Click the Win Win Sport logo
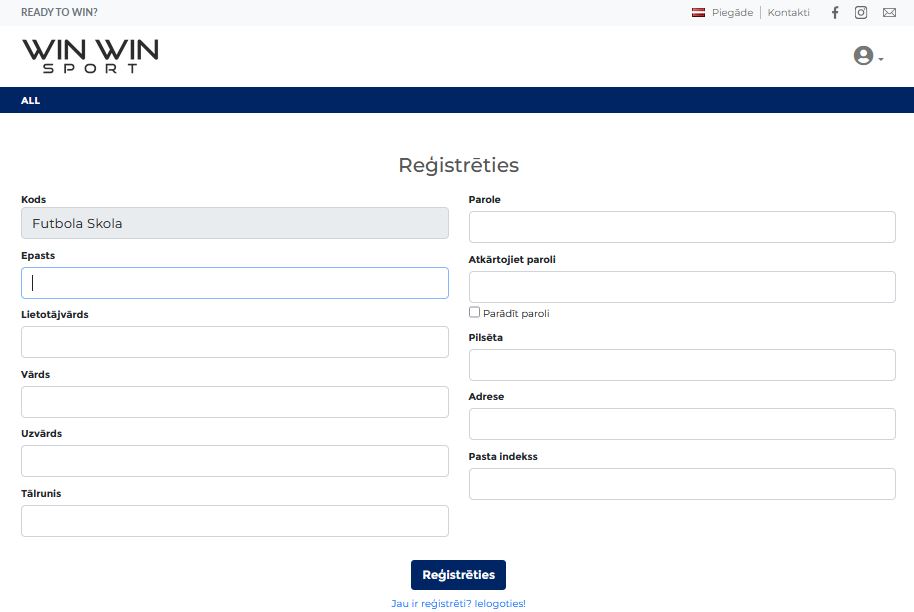 pos(90,56)
